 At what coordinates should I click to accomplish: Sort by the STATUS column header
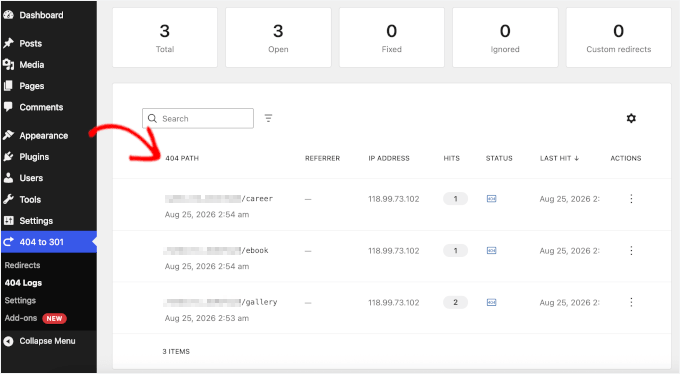[x=499, y=158]
